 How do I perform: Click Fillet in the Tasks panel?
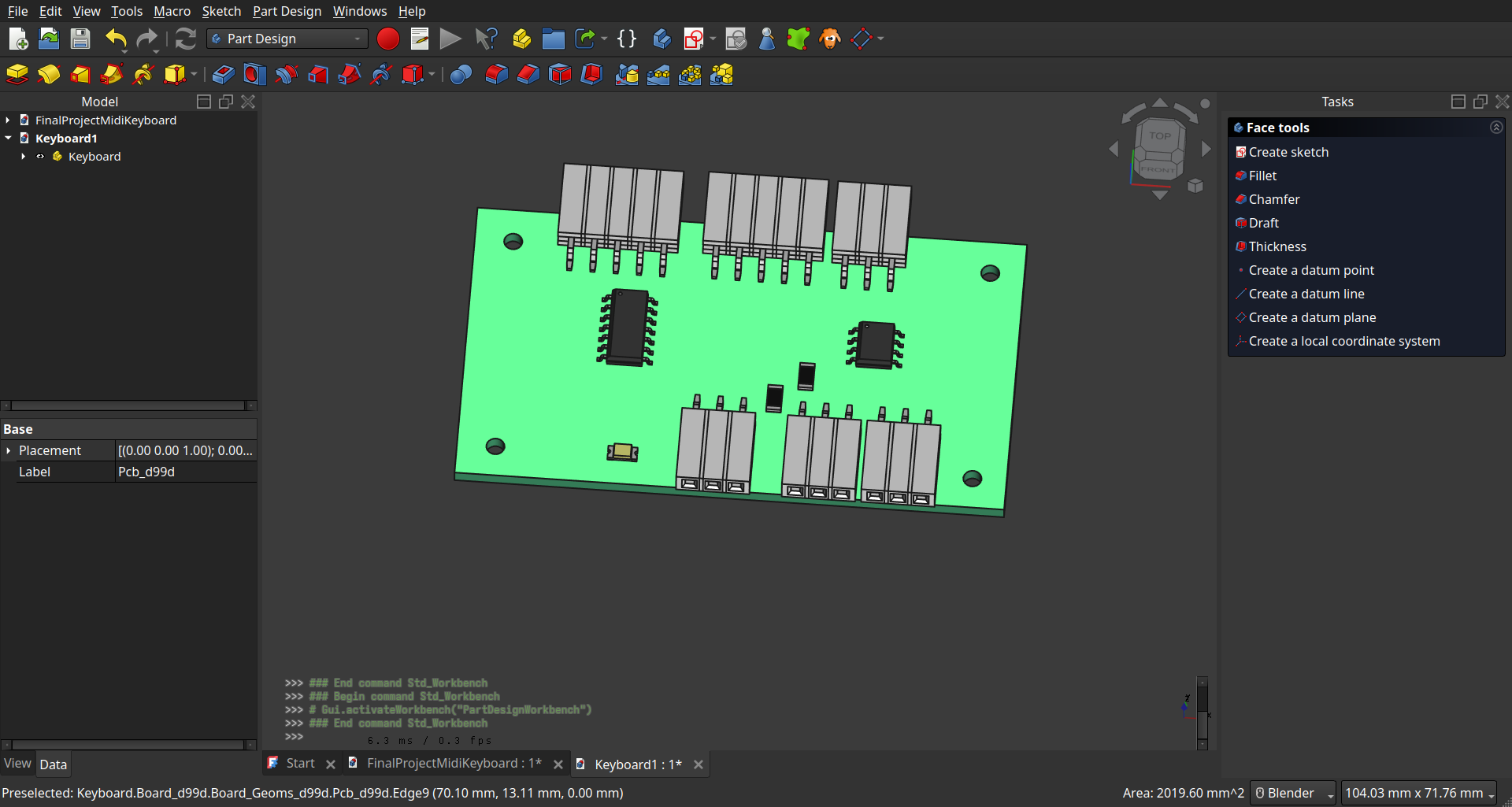coord(1262,176)
